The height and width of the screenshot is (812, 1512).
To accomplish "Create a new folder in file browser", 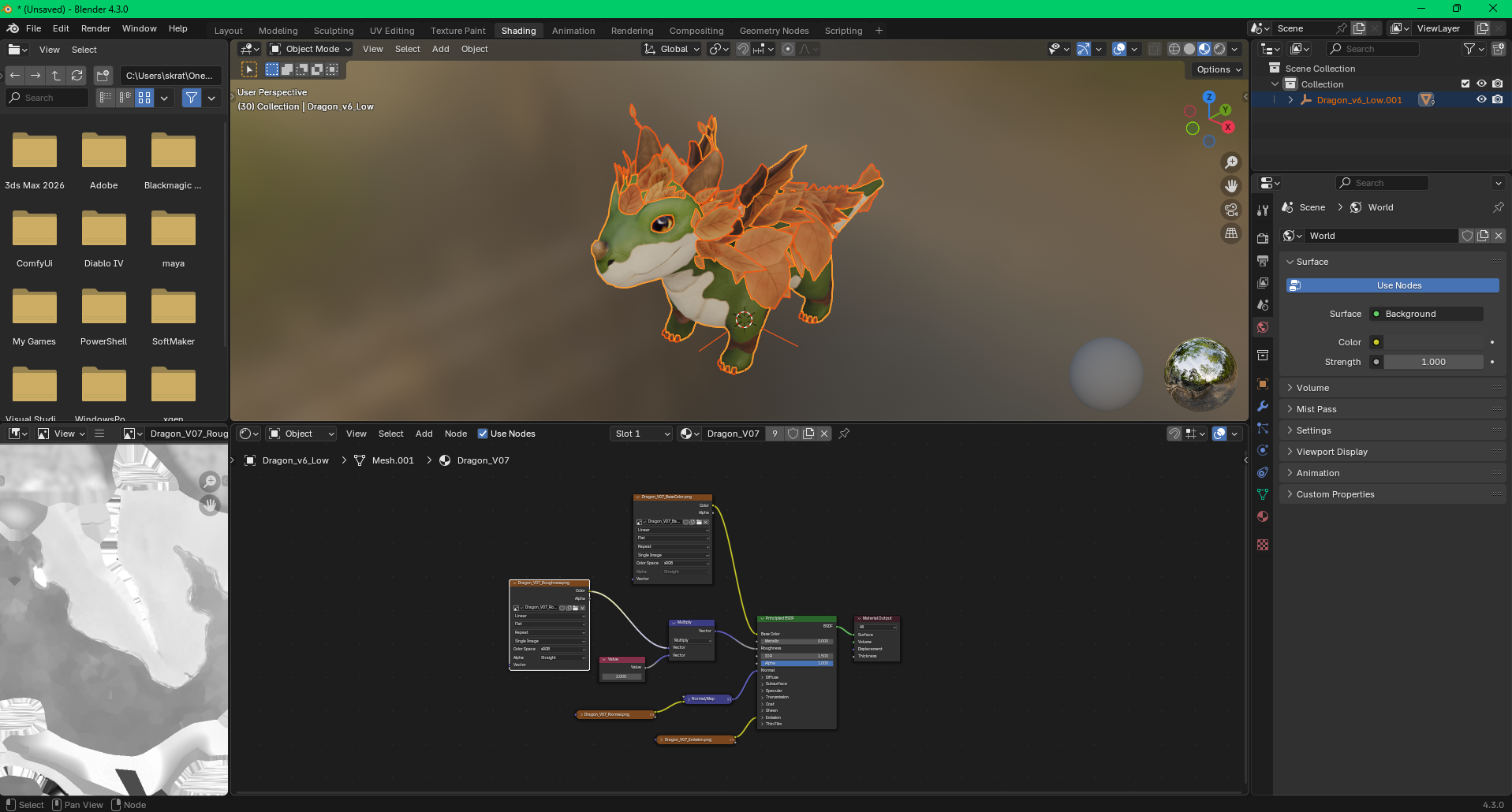I will [103, 76].
